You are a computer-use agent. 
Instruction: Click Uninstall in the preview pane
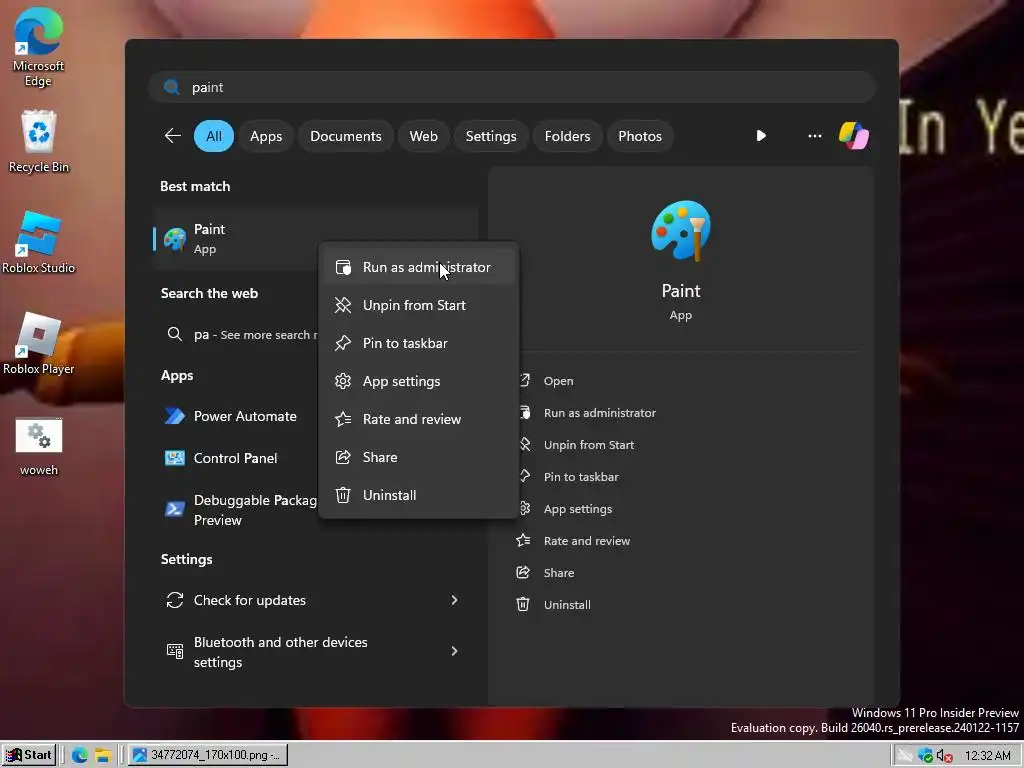coord(567,605)
